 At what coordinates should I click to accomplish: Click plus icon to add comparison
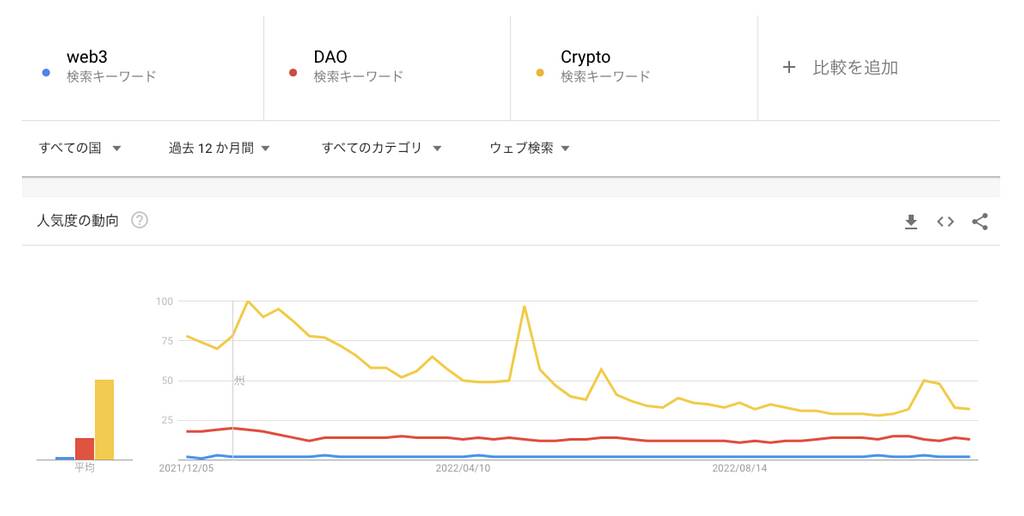789,67
